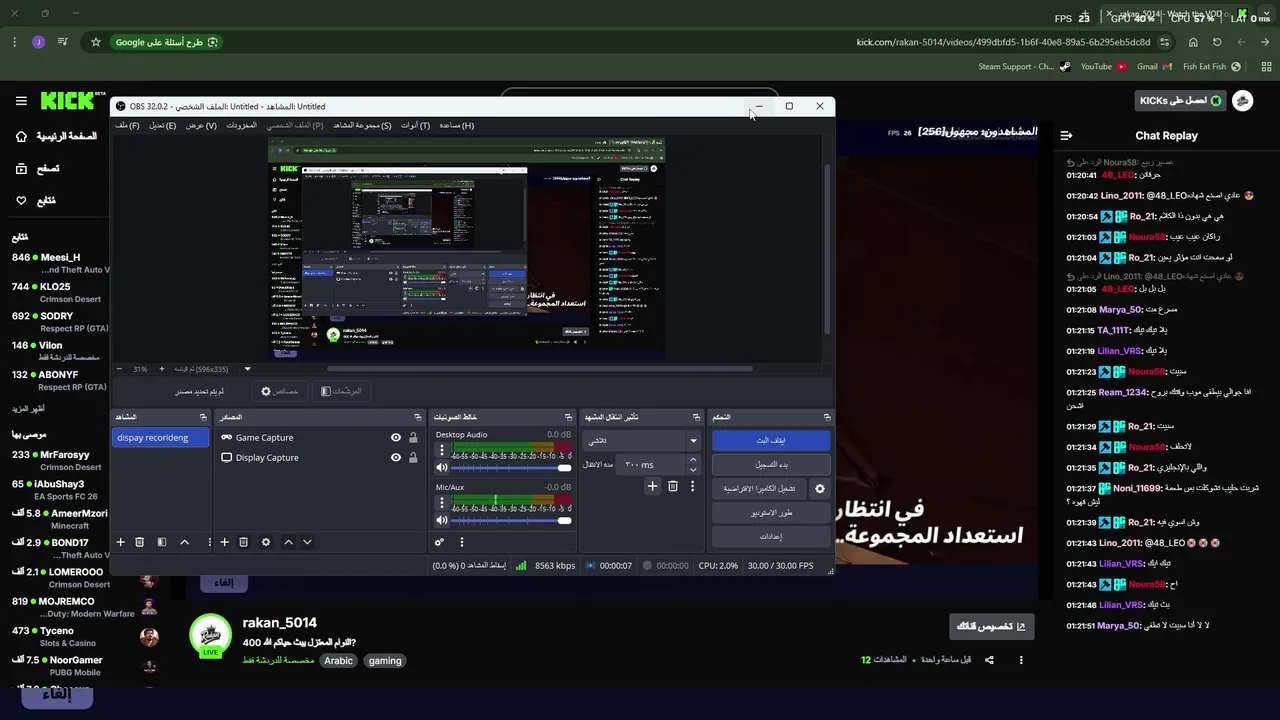
Task: Open scenes panel extra options dots
Action: (209, 542)
